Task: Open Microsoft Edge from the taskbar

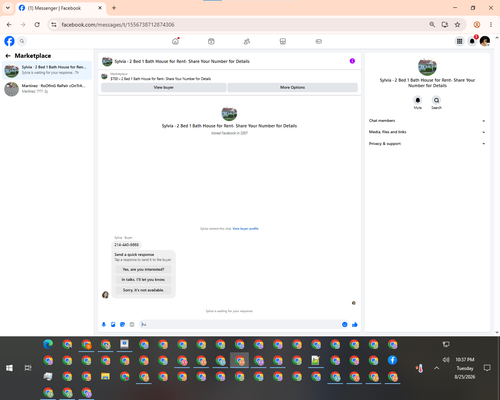Action: click(x=48, y=344)
